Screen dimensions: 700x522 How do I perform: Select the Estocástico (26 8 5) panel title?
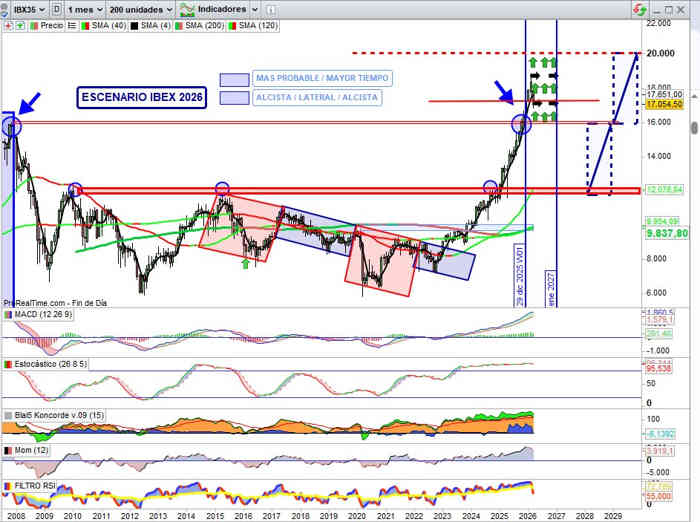click(48, 364)
